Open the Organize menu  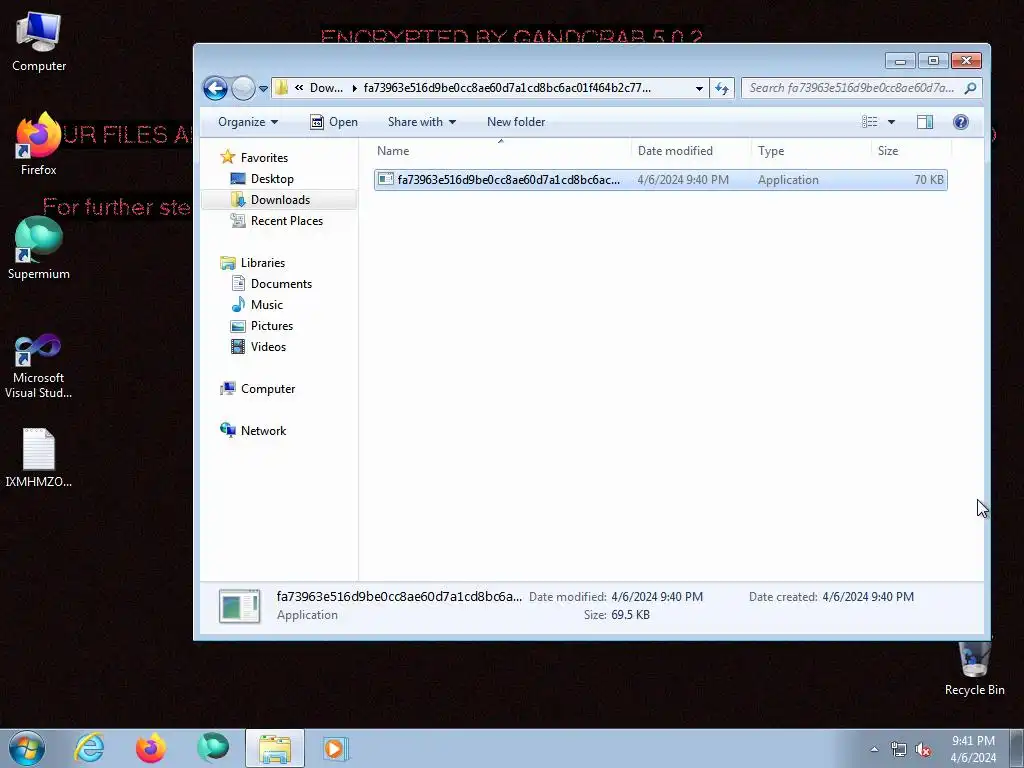(x=248, y=122)
